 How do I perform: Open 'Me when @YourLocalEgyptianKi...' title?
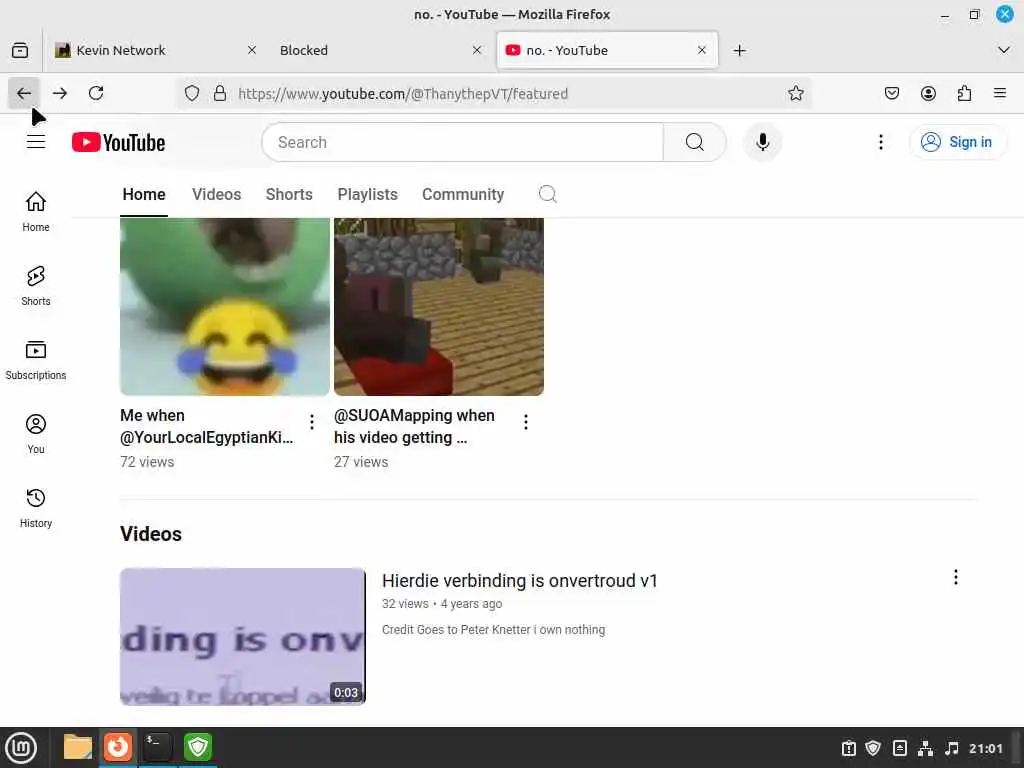(x=206, y=426)
